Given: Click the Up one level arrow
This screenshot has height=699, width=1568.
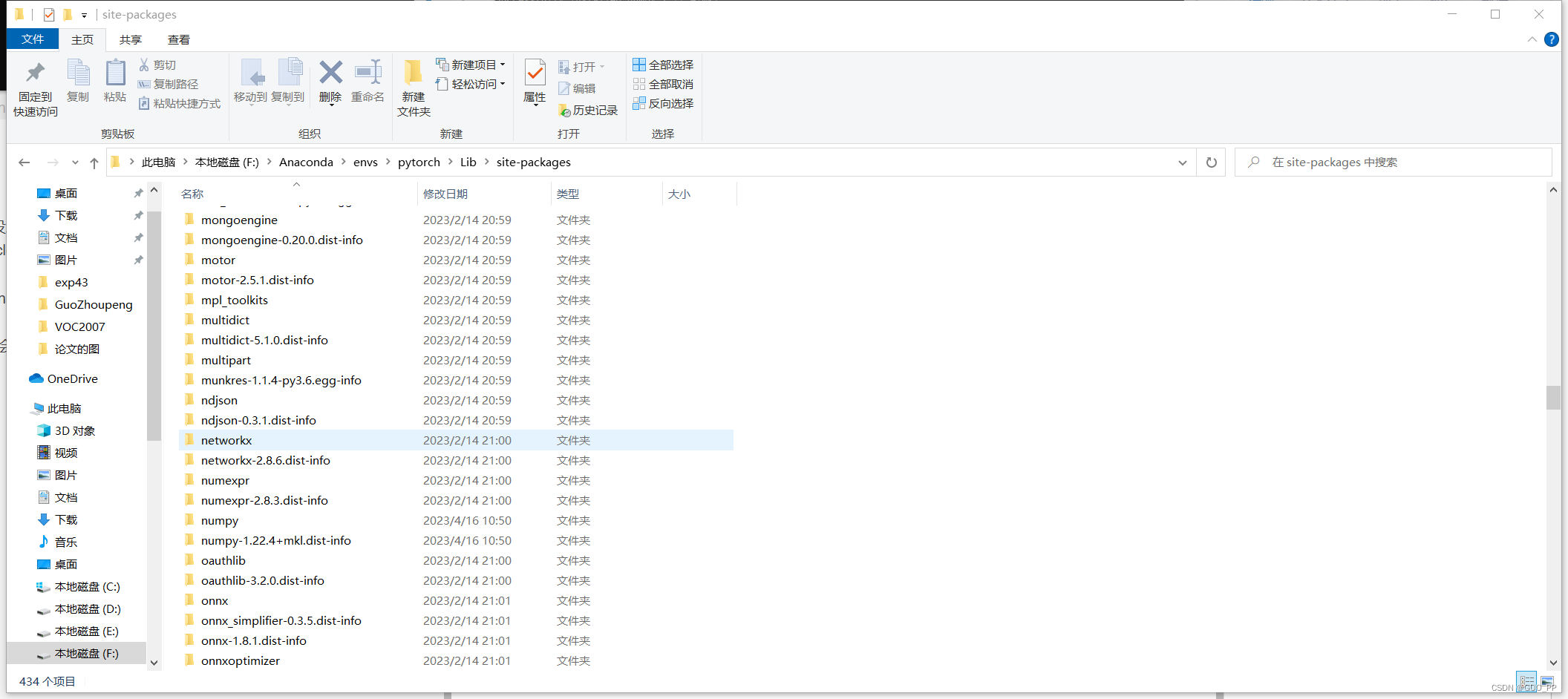Looking at the screenshot, I should 94,163.
